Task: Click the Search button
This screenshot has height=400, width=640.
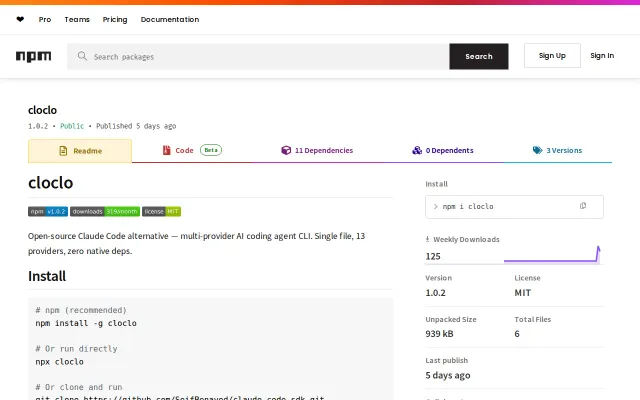Action: [x=479, y=56]
